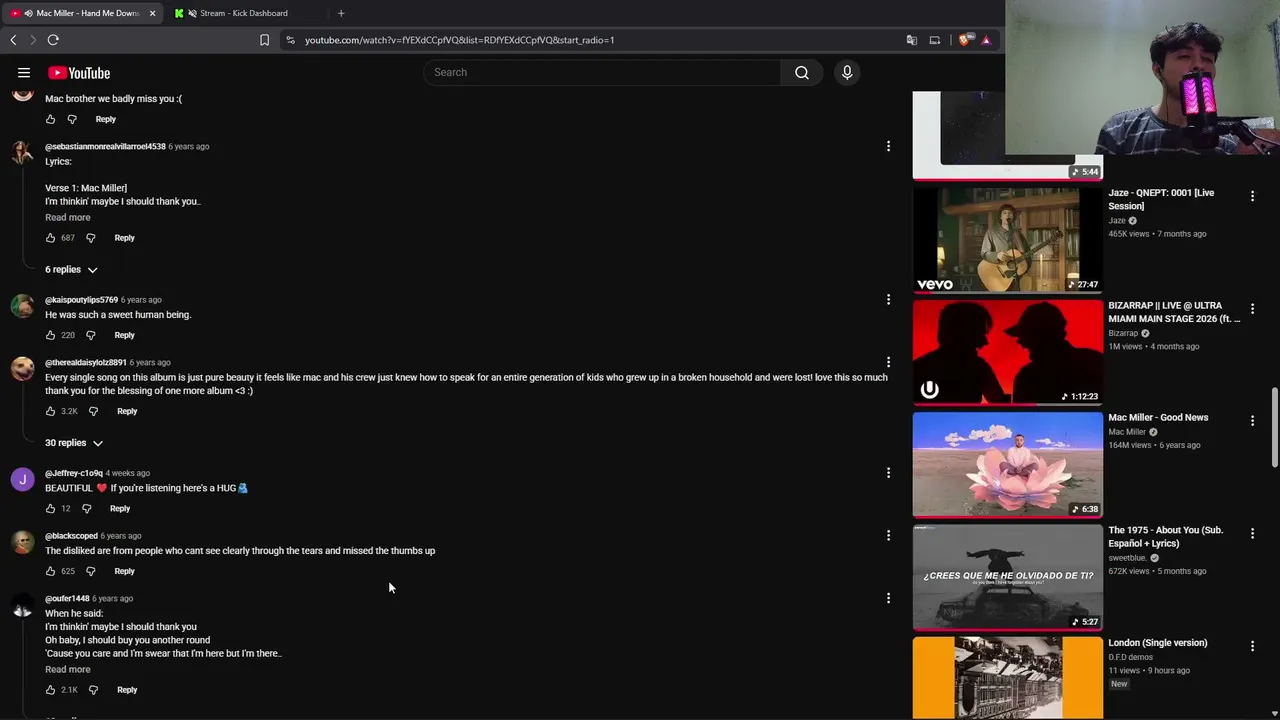
Task: Open more options for Jaze QNEPT video
Action: [x=1252, y=197]
